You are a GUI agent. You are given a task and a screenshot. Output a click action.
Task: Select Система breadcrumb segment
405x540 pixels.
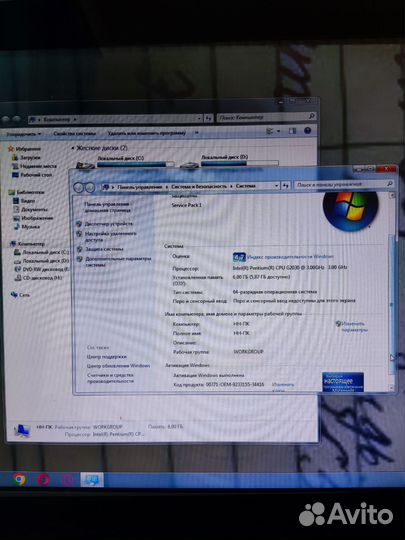[246, 186]
